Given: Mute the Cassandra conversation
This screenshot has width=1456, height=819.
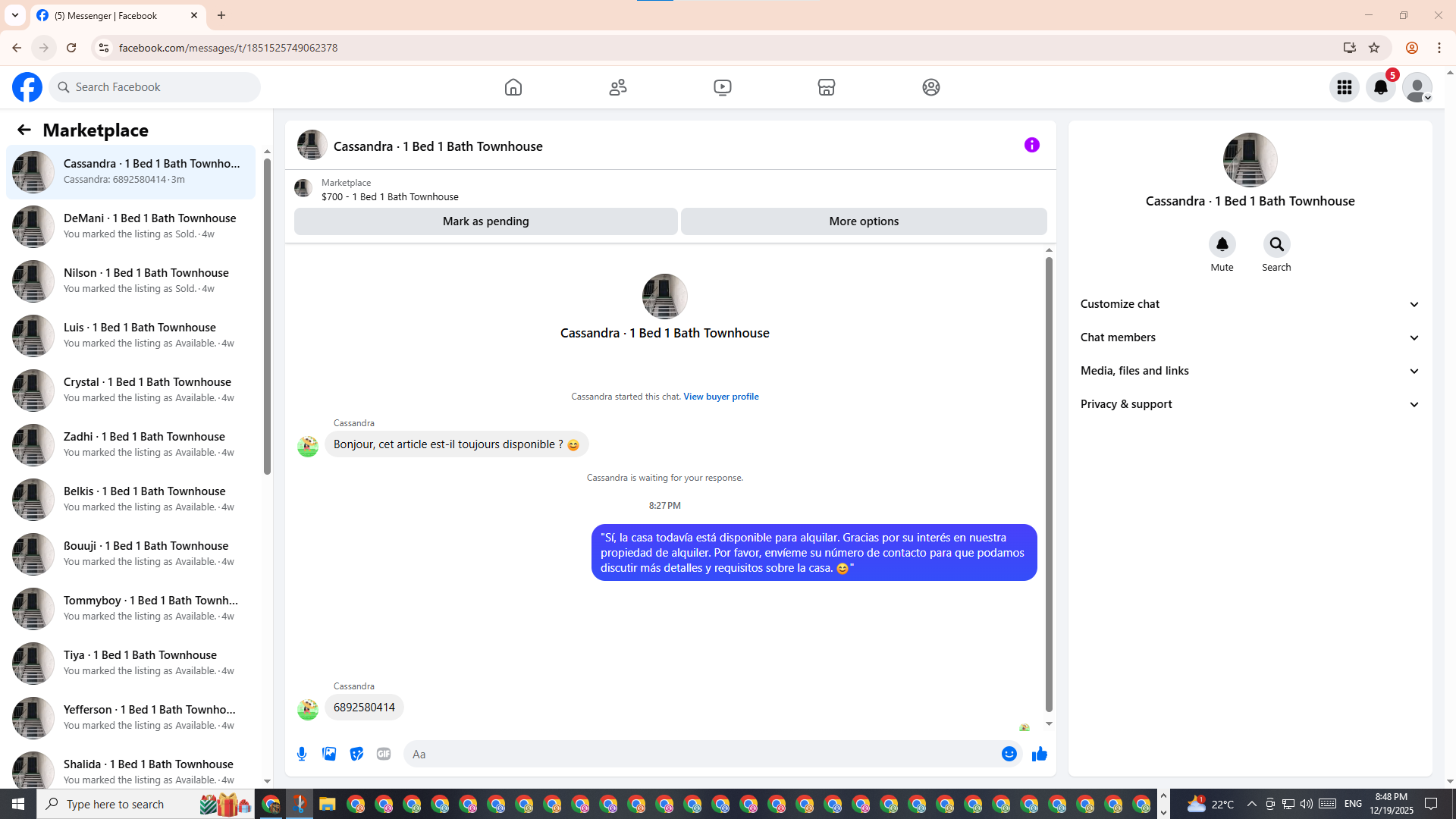Looking at the screenshot, I should (x=1222, y=245).
